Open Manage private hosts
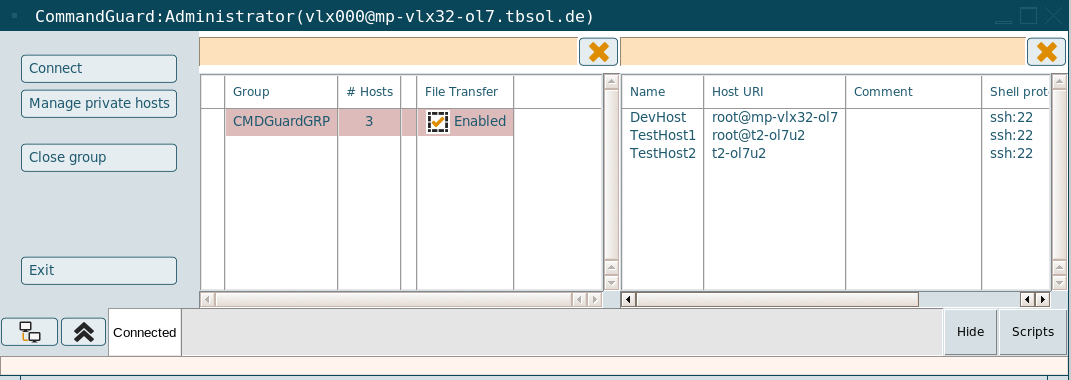Screen dimensions: 1071x380 pyautogui.click(x=99, y=103)
